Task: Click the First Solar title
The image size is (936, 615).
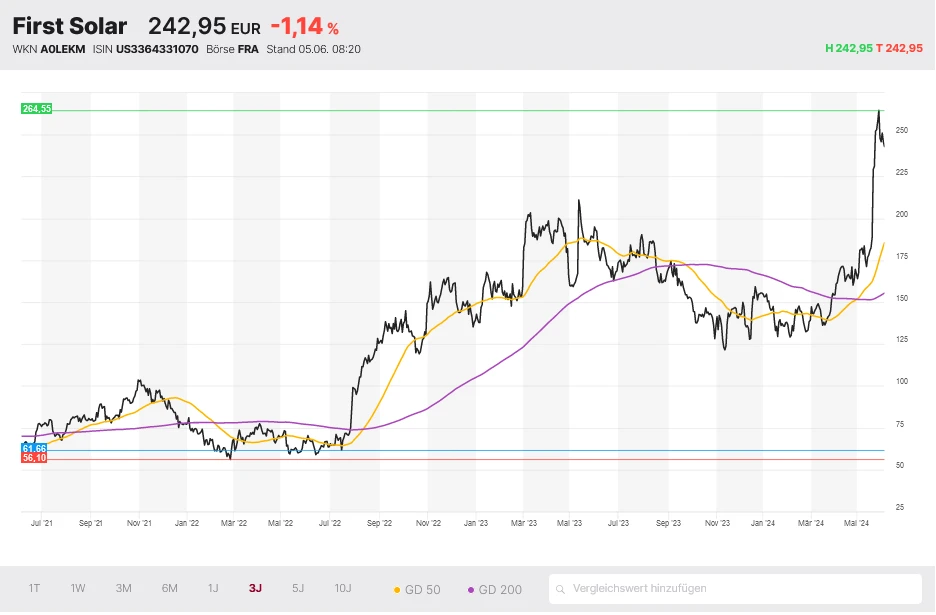Action: click(x=70, y=26)
